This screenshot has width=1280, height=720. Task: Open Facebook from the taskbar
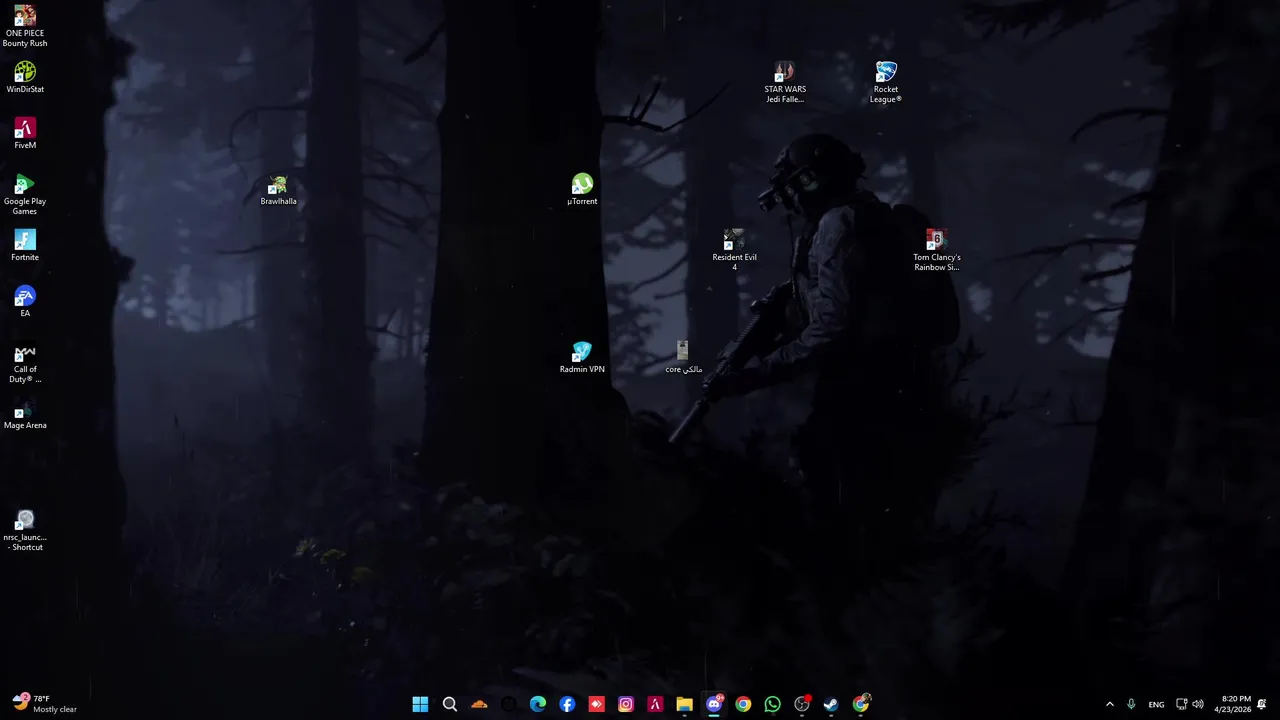pyautogui.click(x=567, y=704)
